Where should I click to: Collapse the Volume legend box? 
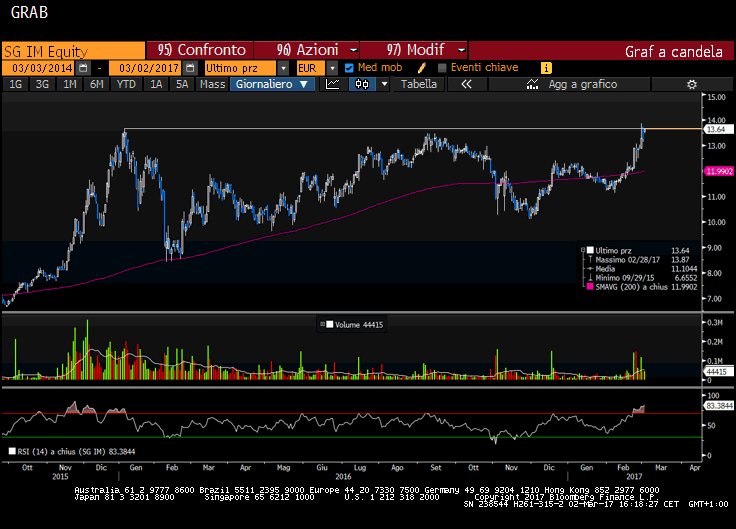click(x=320, y=324)
